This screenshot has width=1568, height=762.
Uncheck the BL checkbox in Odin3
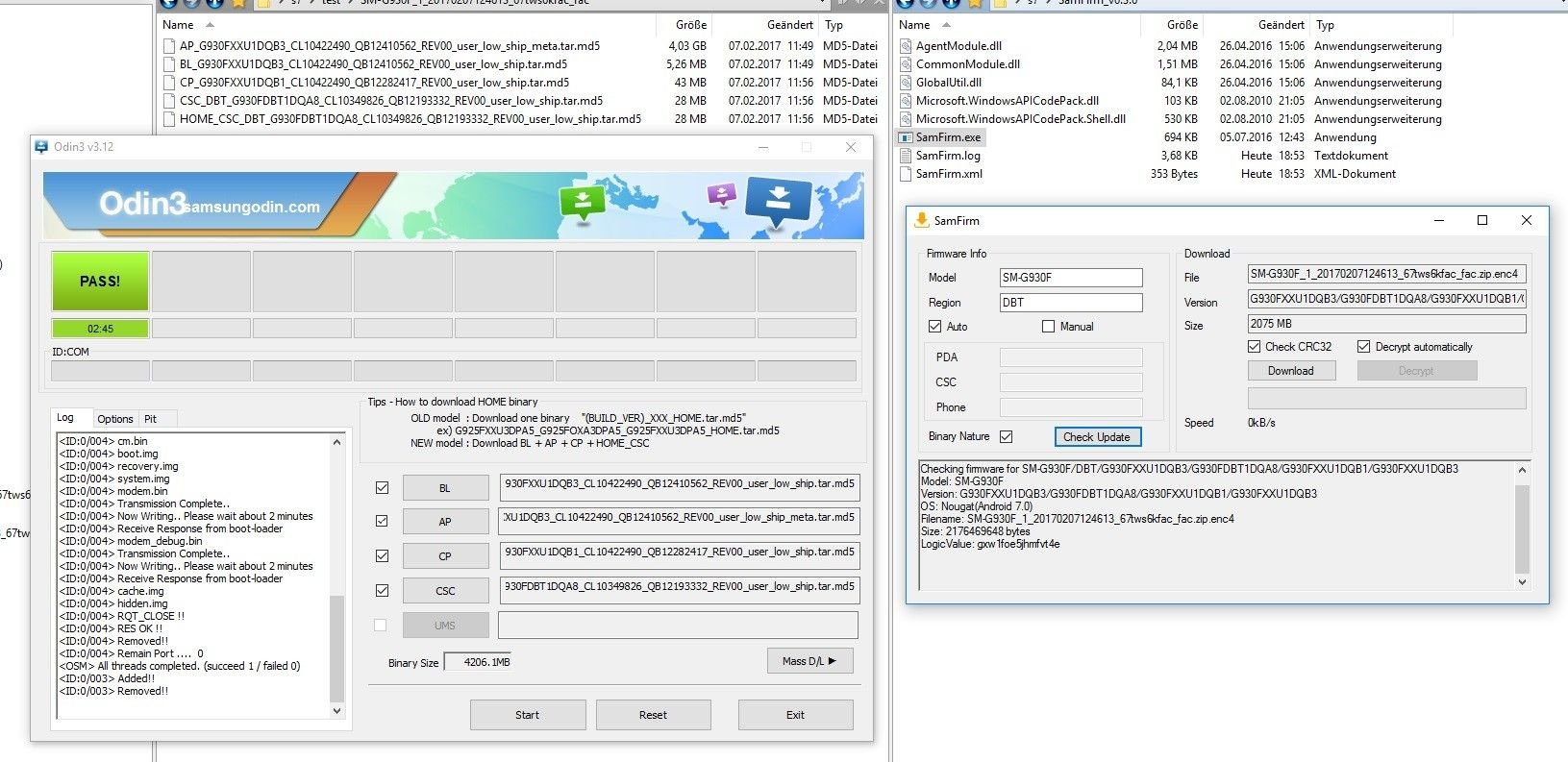click(382, 488)
